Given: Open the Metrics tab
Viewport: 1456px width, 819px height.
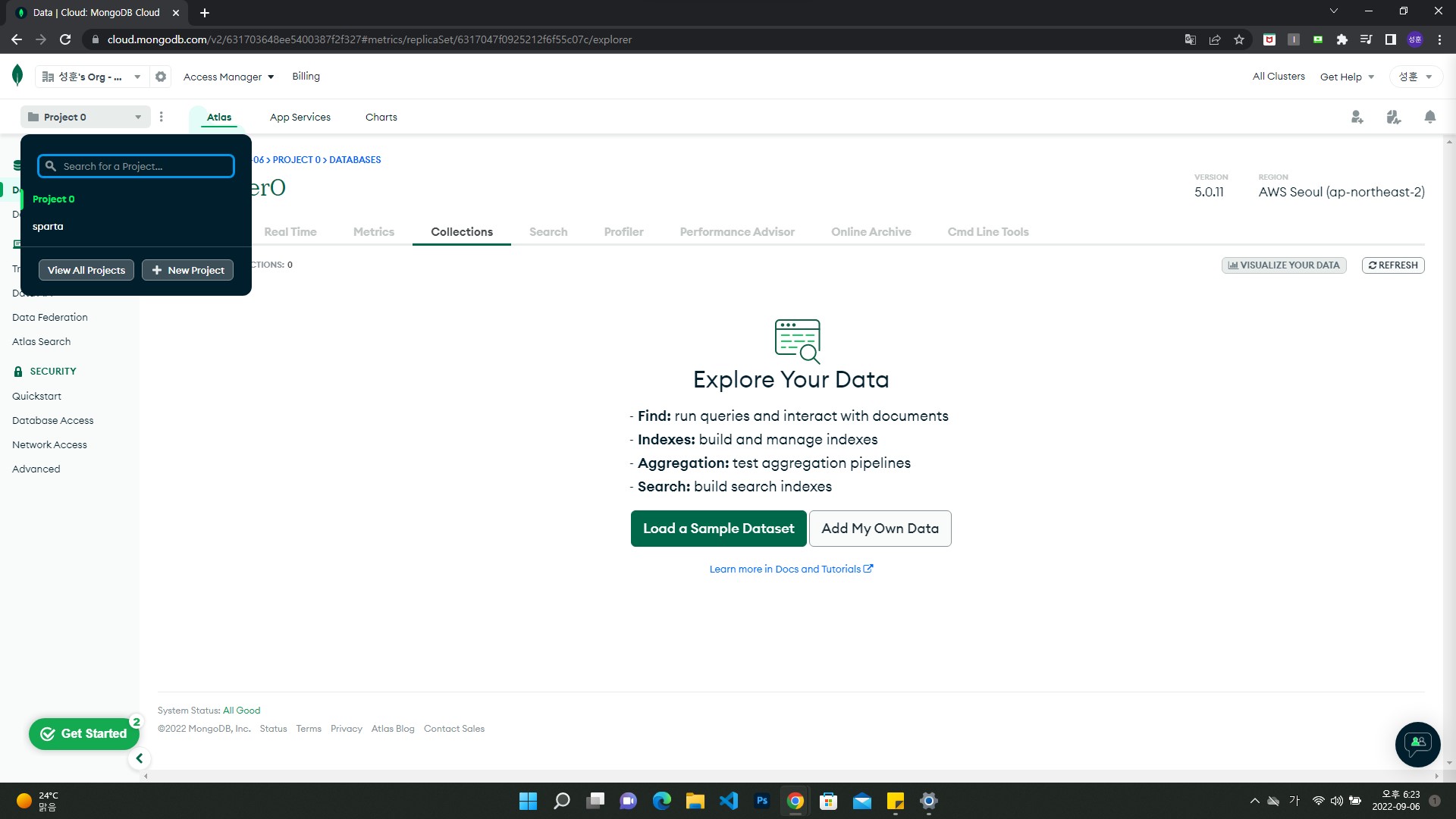Looking at the screenshot, I should (x=374, y=232).
